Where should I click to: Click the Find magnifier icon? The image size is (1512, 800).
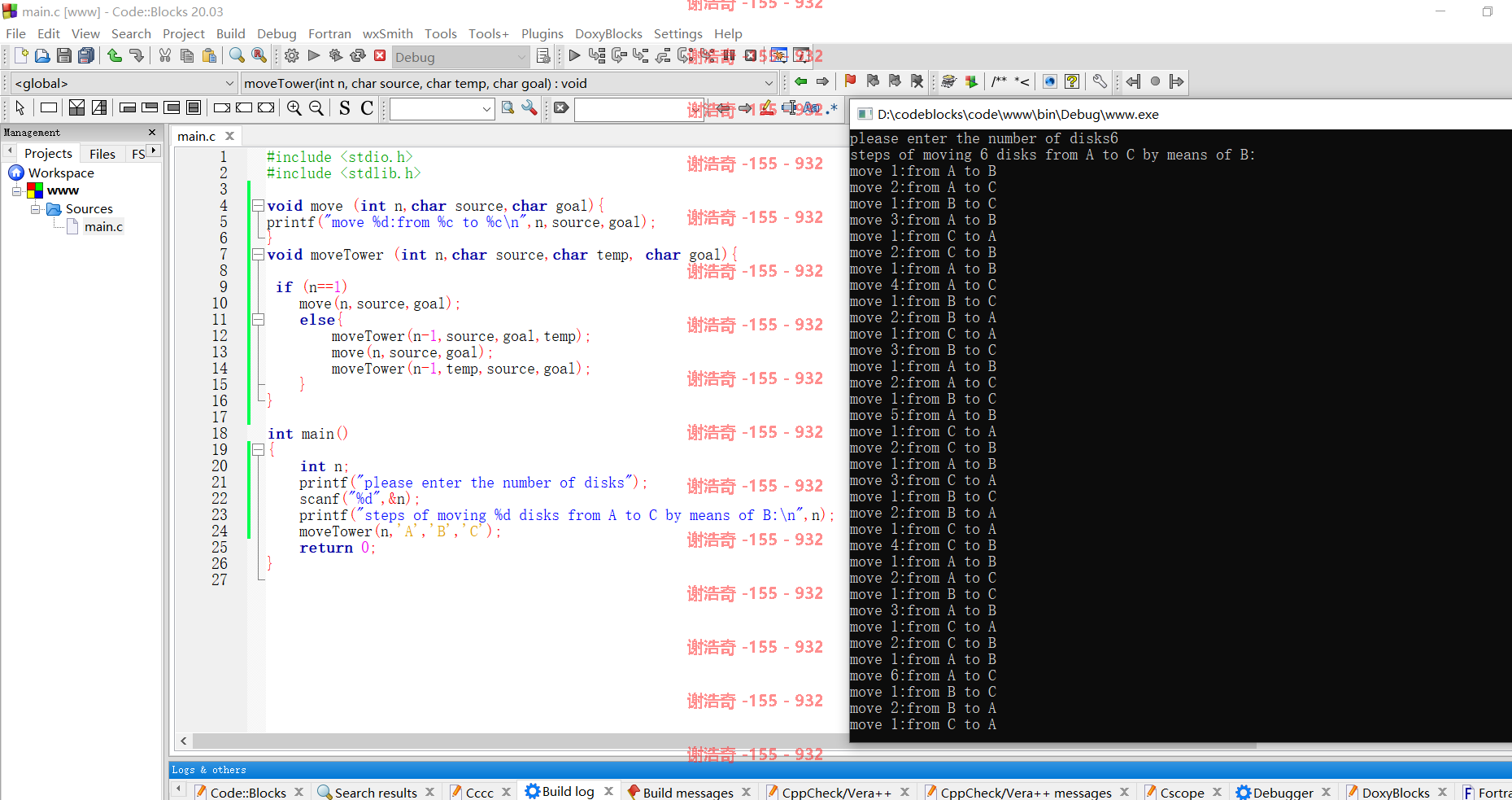[237, 55]
